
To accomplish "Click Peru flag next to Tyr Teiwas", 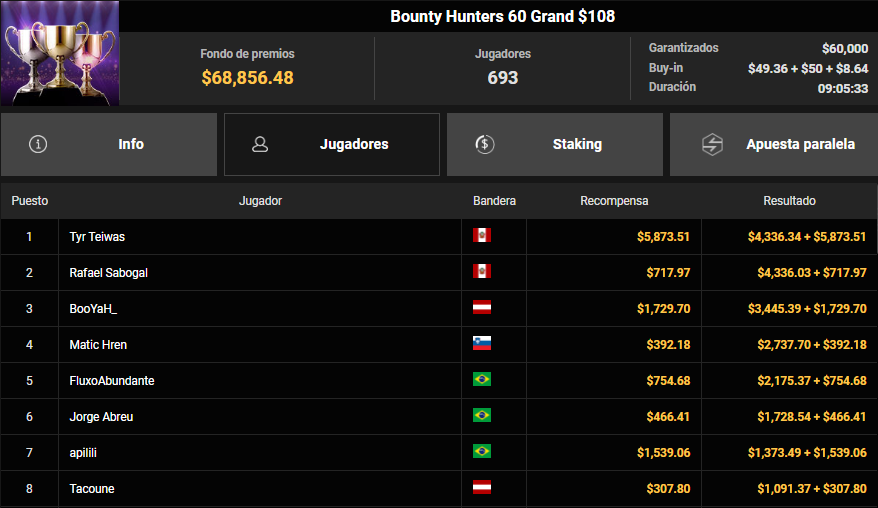I will click(482, 236).
